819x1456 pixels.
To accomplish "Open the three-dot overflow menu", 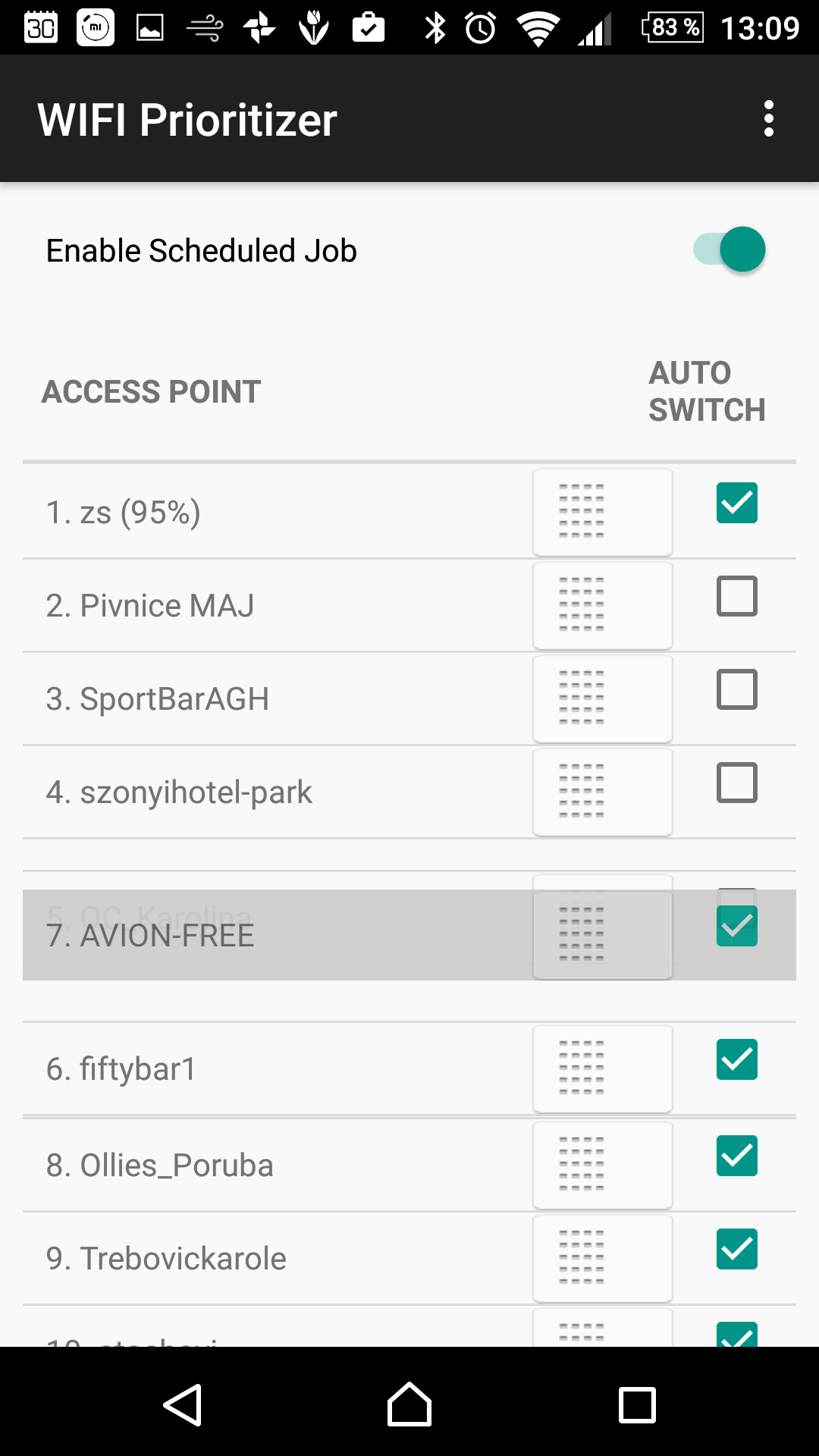I will tap(768, 119).
